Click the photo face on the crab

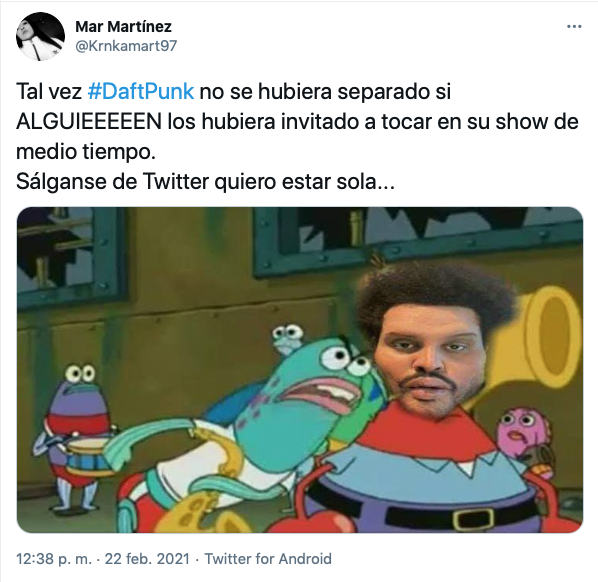[431, 351]
